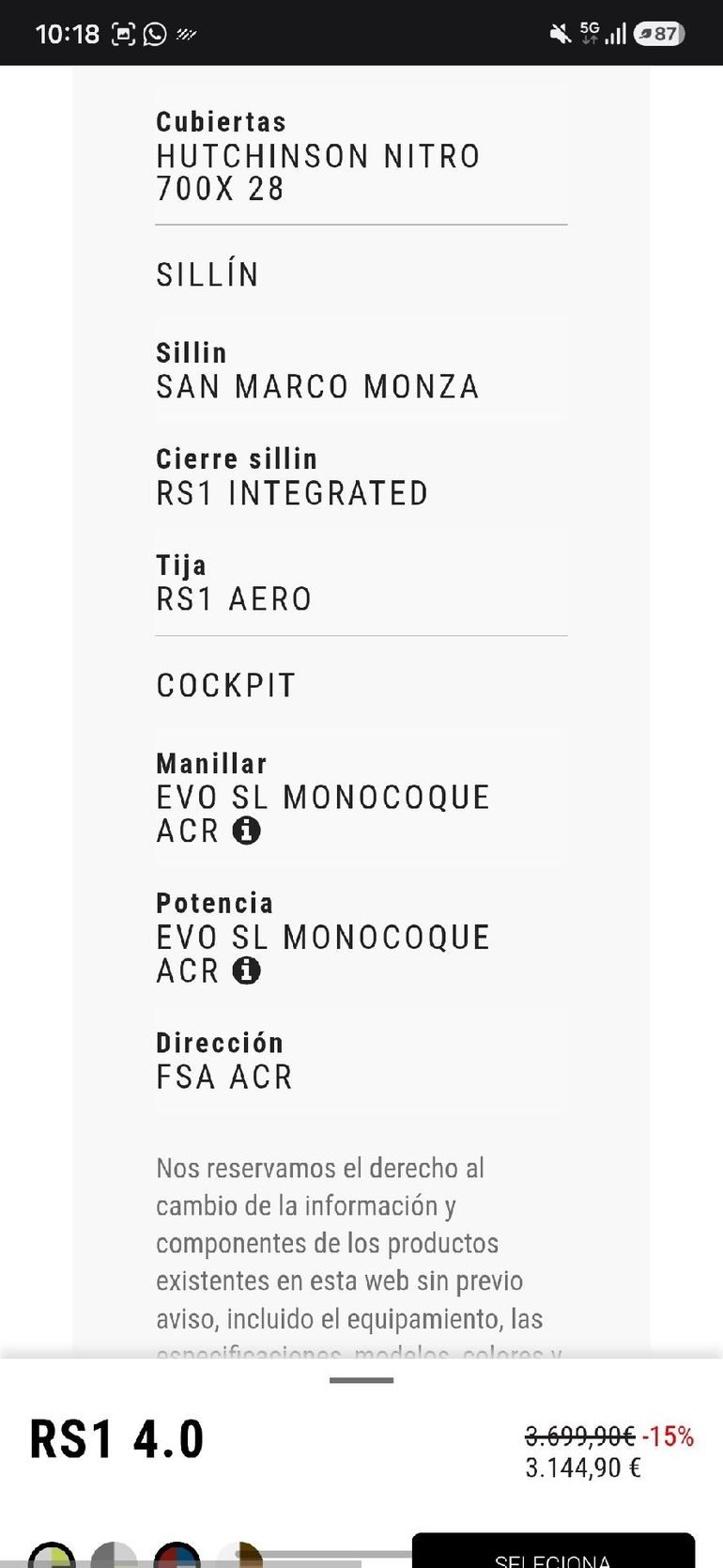Tap the 5G signal strength icon

point(603,34)
